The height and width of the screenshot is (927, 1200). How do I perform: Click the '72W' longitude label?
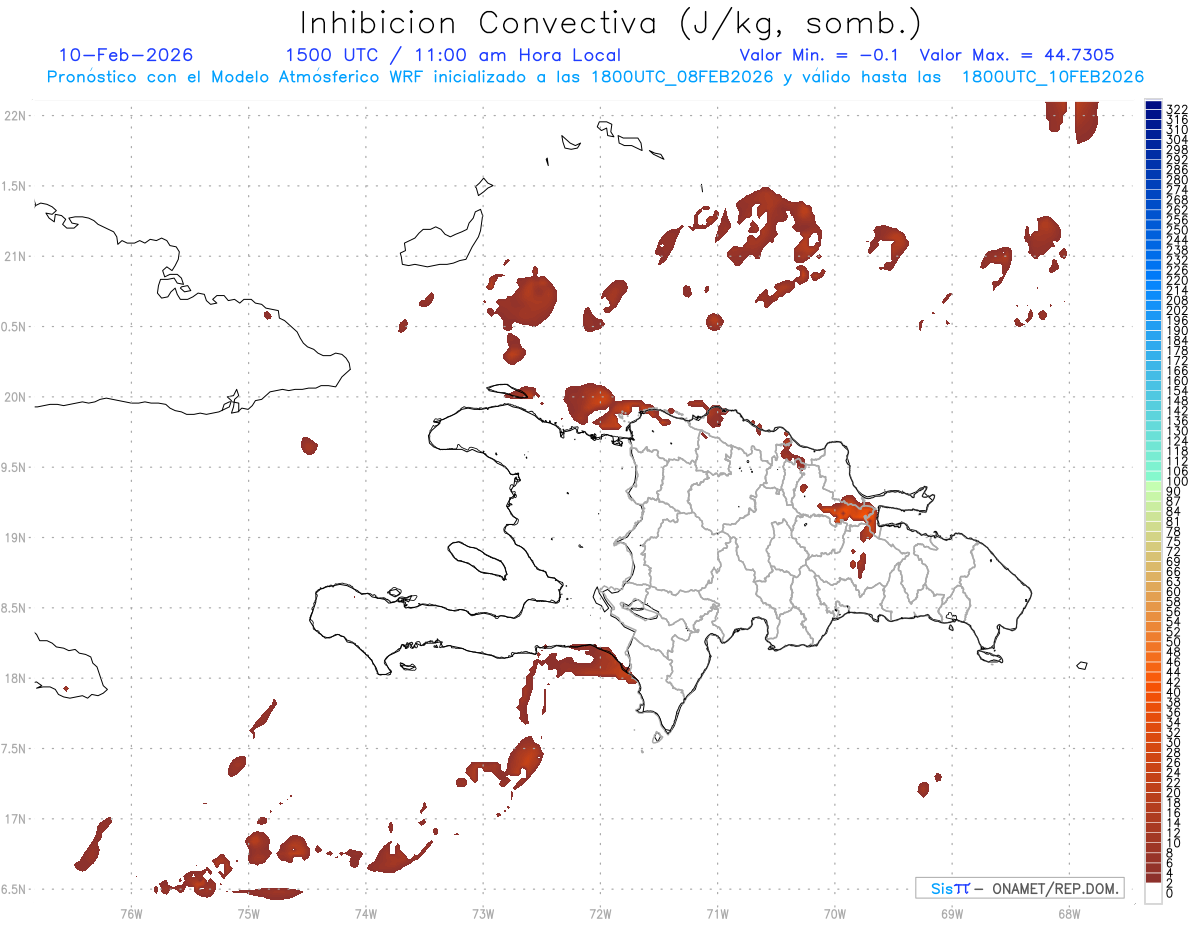[x=600, y=912]
